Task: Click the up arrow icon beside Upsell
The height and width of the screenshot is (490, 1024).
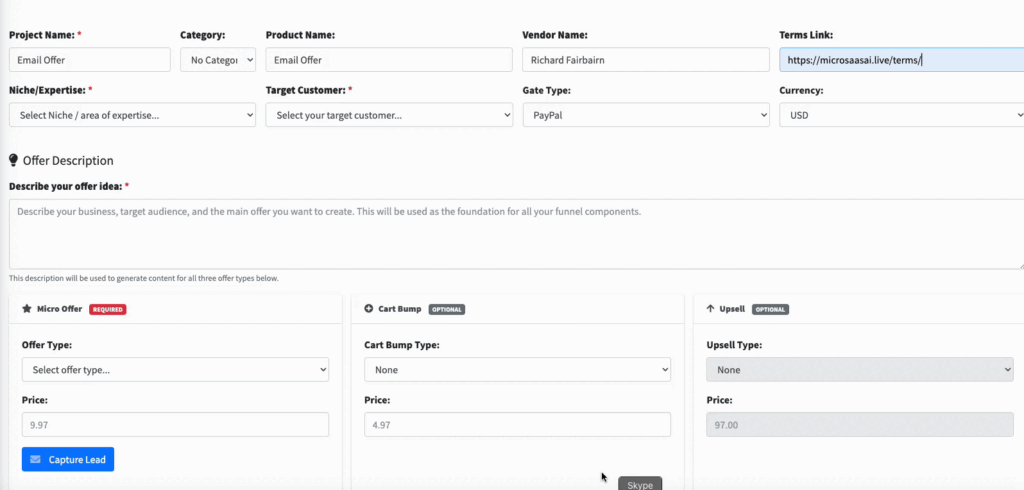Action: pyautogui.click(x=710, y=309)
